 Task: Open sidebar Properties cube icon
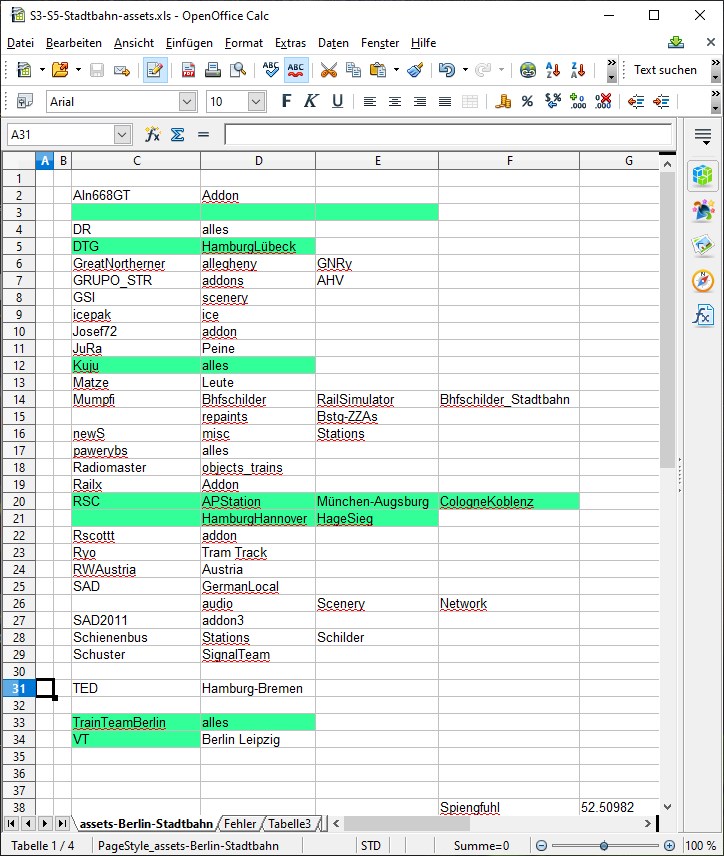pyautogui.click(x=703, y=176)
